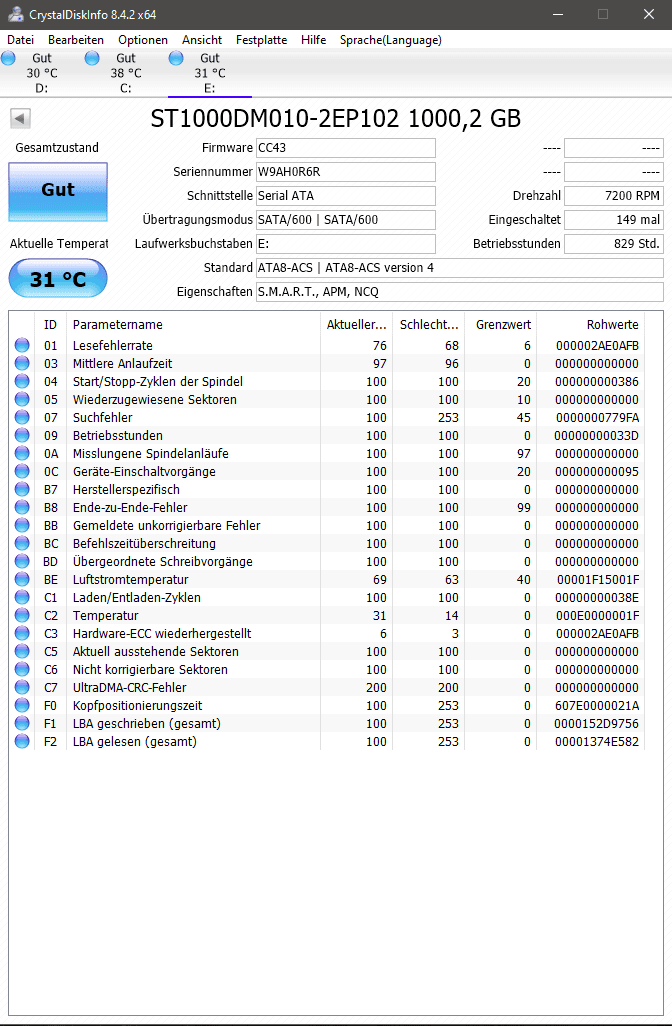Open the Datei menu
The image size is (672, 1026).
[x=20, y=40]
